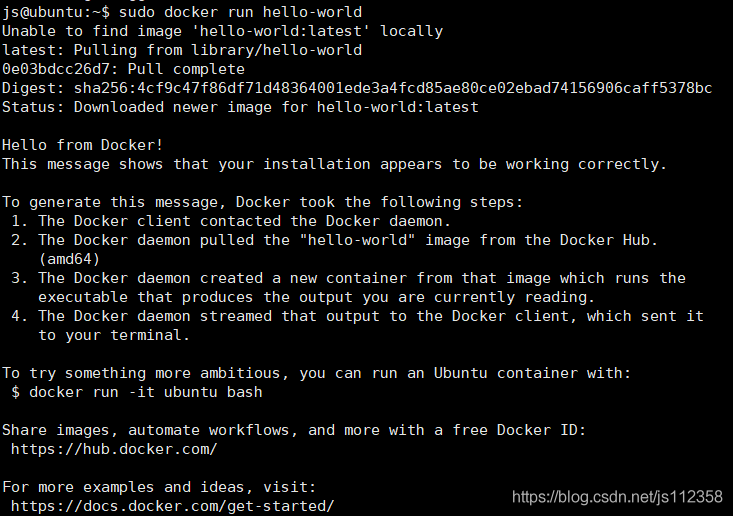733x516 pixels.
Task: Open the docs.docker.com get-started link
Action: (x=172, y=506)
